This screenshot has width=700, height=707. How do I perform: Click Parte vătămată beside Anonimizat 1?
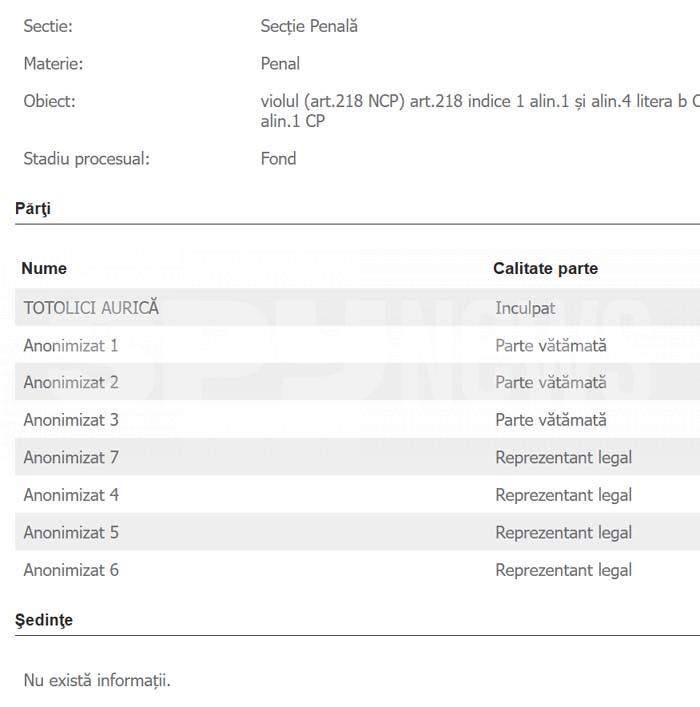(551, 345)
